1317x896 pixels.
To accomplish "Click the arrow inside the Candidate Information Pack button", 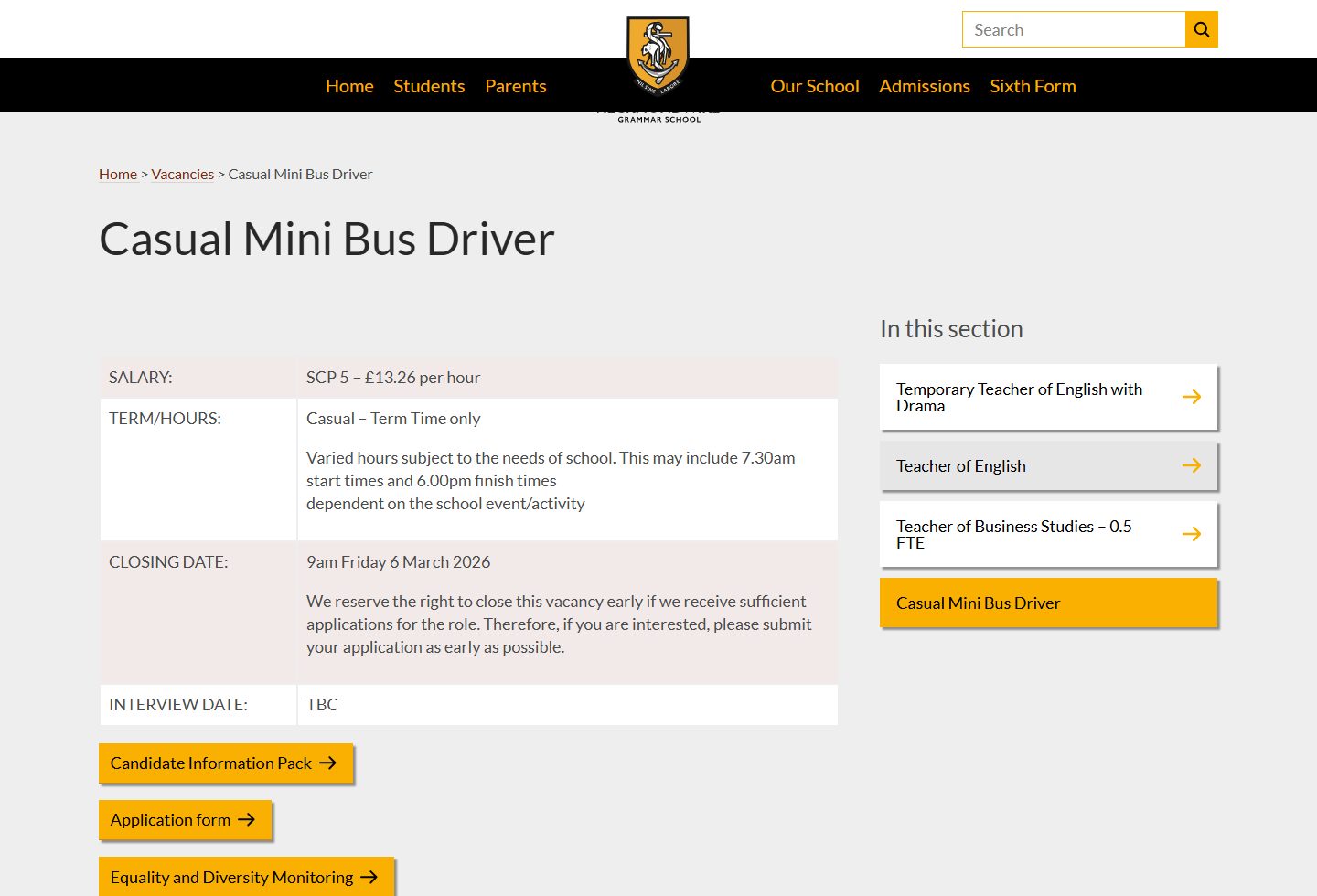I will coord(328,763).
